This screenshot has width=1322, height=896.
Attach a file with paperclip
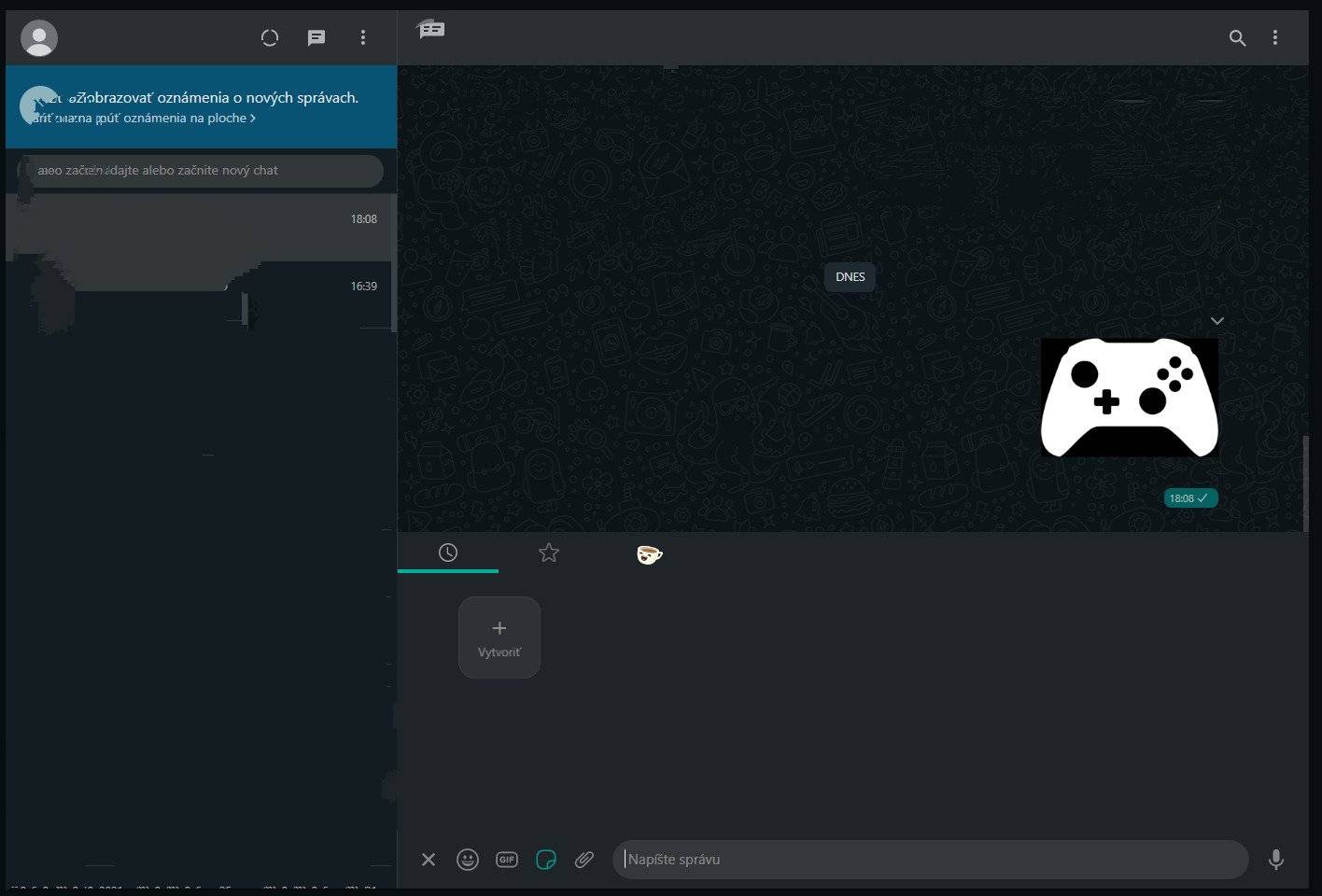point(584,860)
